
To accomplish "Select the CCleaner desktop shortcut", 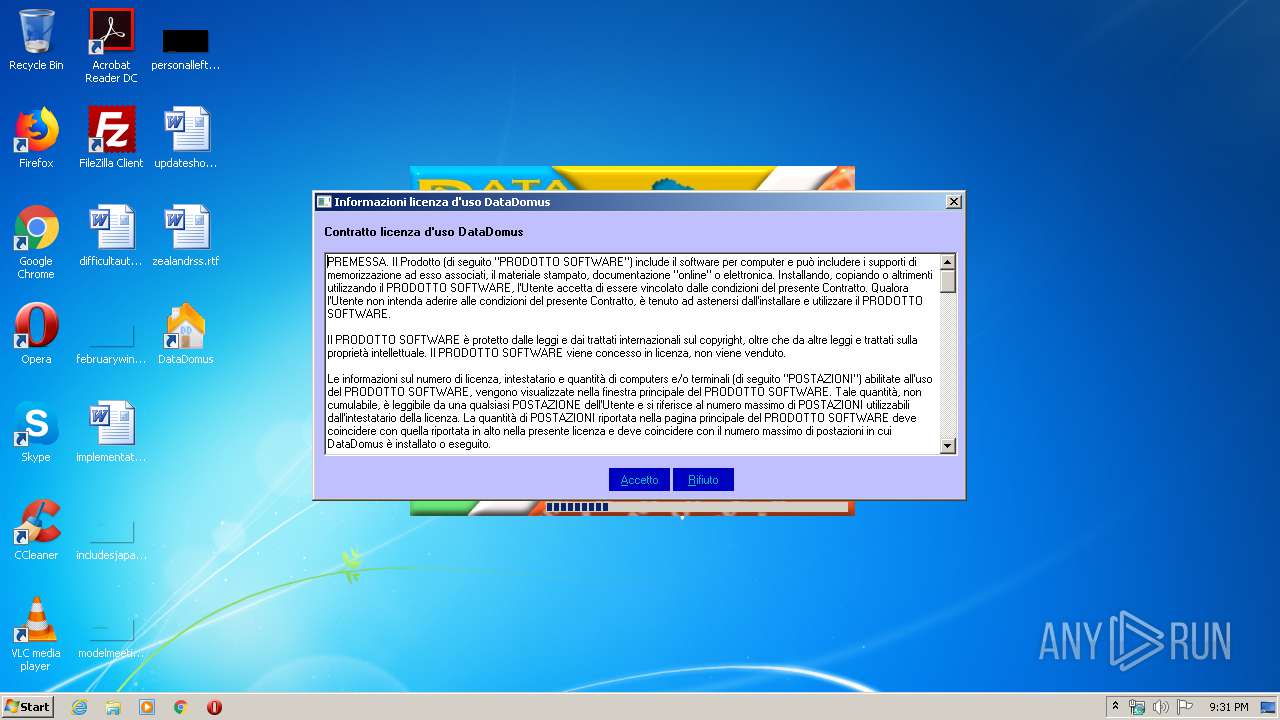I will coord(36,530).
